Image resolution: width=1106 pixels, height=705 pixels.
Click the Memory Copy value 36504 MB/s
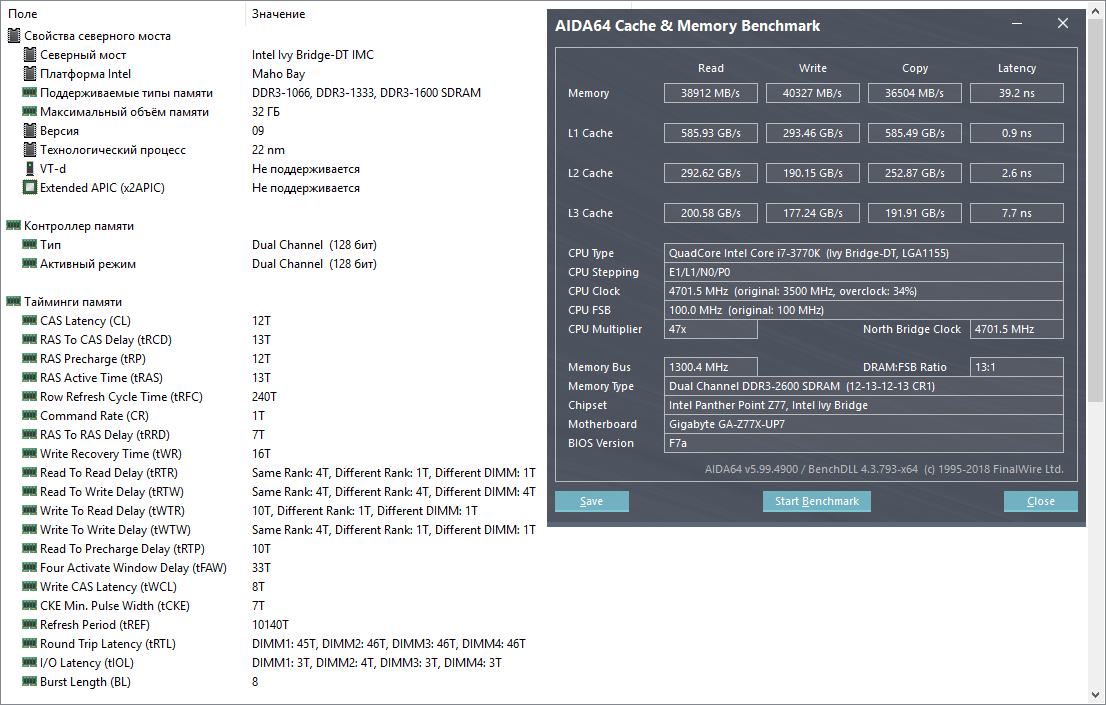tap(914, 93)
